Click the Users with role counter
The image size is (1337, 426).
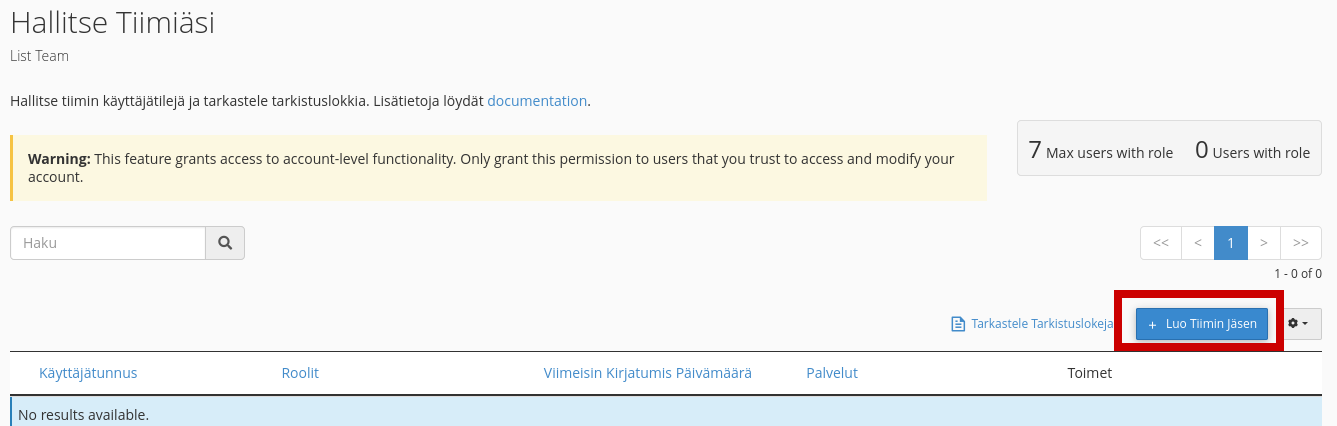point(1252,151)
